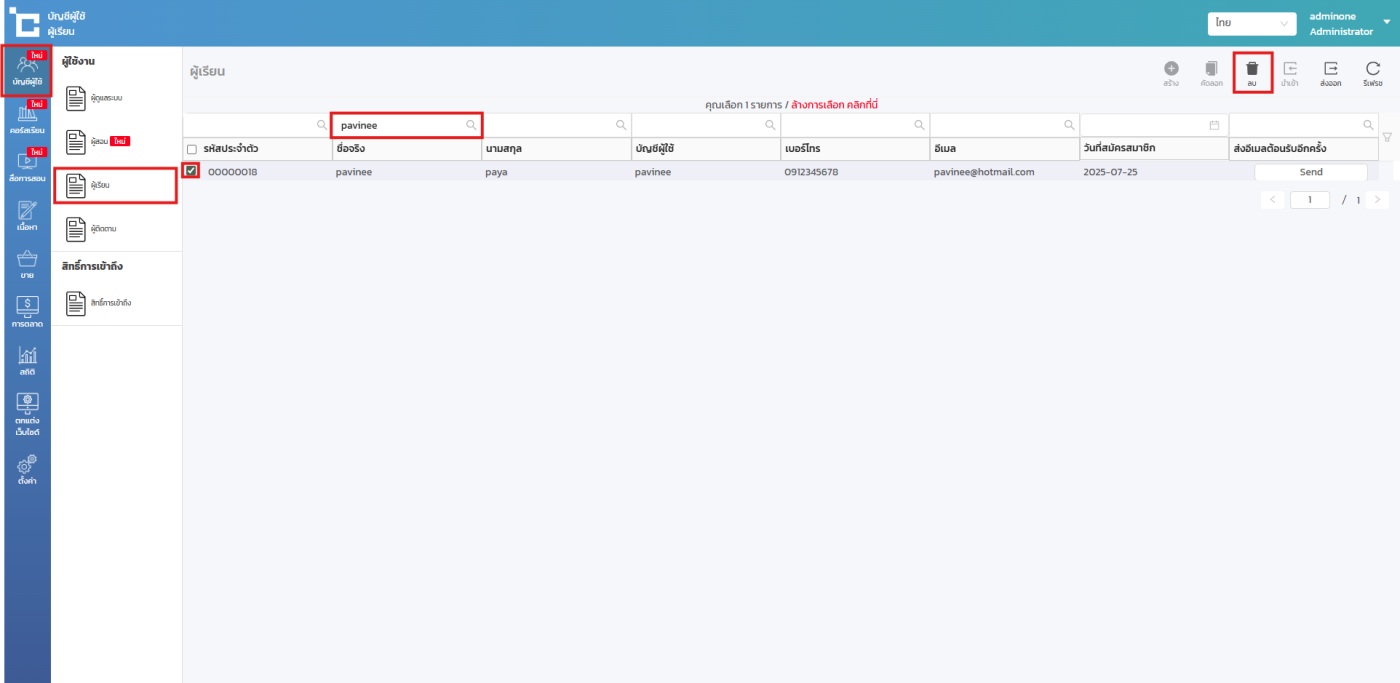Click the Export (ส่งออก) icon

(1330, 70)
